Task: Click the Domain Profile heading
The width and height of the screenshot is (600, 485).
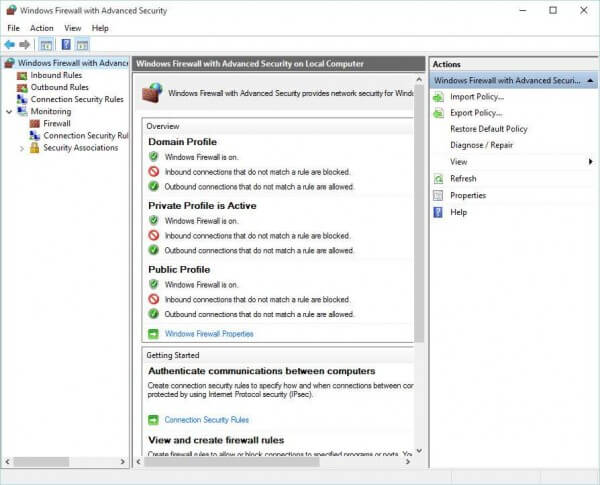Action: pyautogui.click(x=183, y=142)
